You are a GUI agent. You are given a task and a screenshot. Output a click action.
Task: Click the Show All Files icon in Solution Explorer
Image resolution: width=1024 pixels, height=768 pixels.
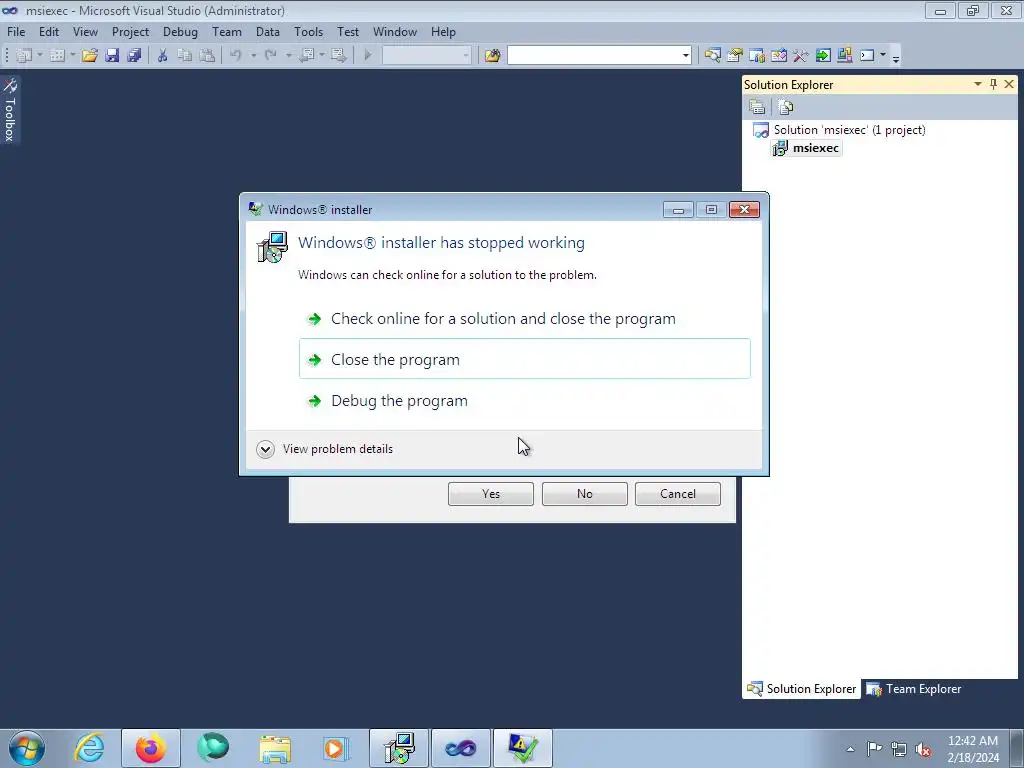click(786, 107)
